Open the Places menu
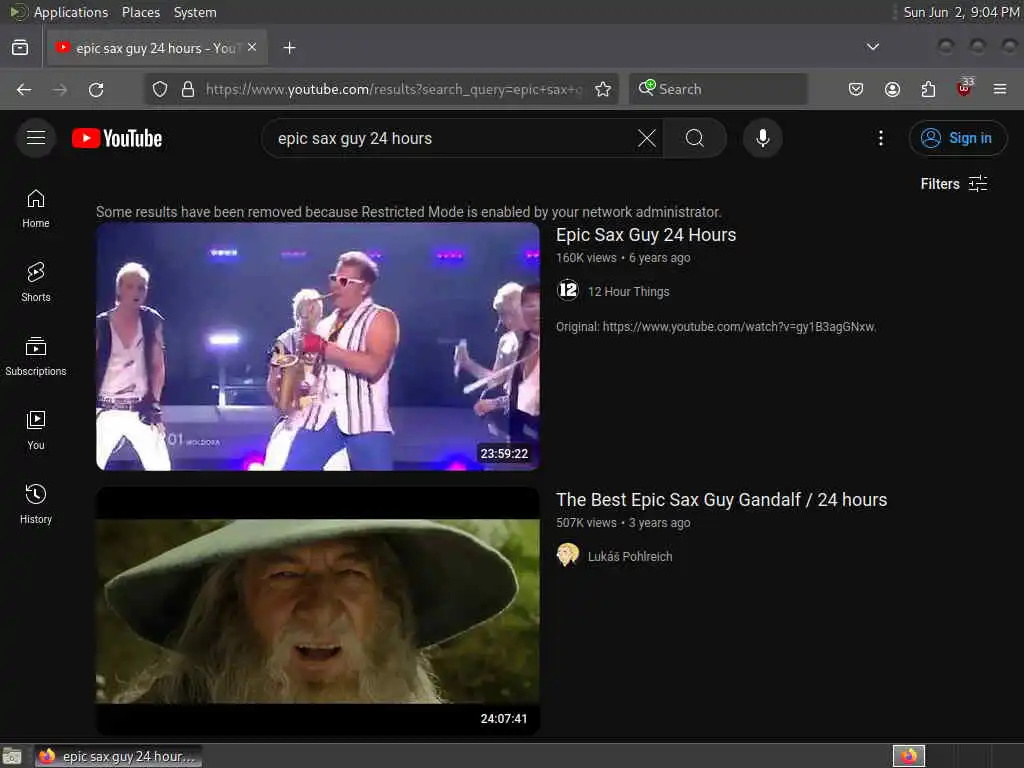Screen dimensions: 1024x768 coord(140,12)
